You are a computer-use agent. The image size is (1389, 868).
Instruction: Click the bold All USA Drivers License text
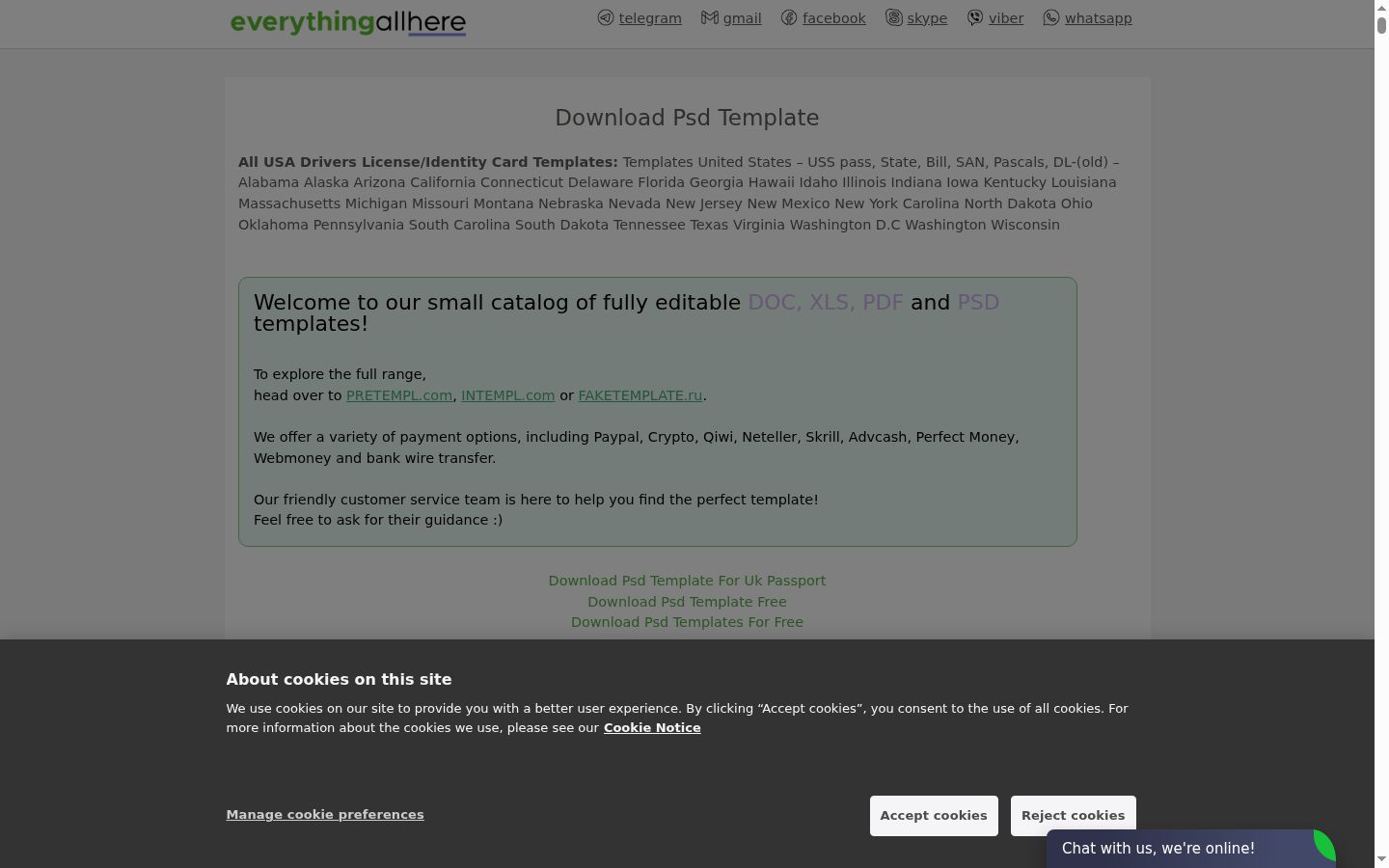428,162
